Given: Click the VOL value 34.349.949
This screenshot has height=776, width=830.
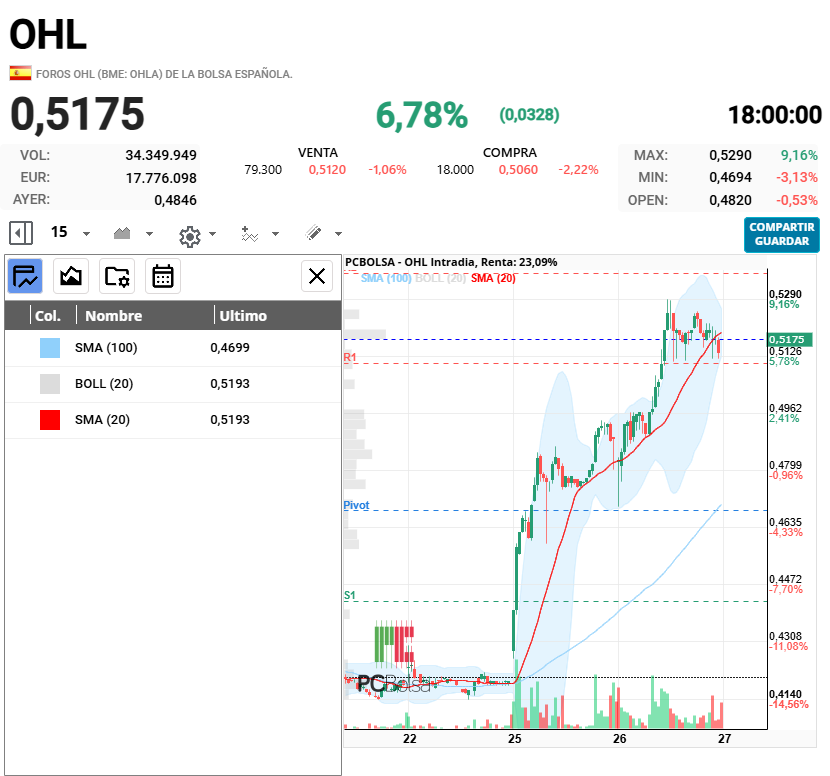Looking at the screenshot, I should tap(161, 155).
